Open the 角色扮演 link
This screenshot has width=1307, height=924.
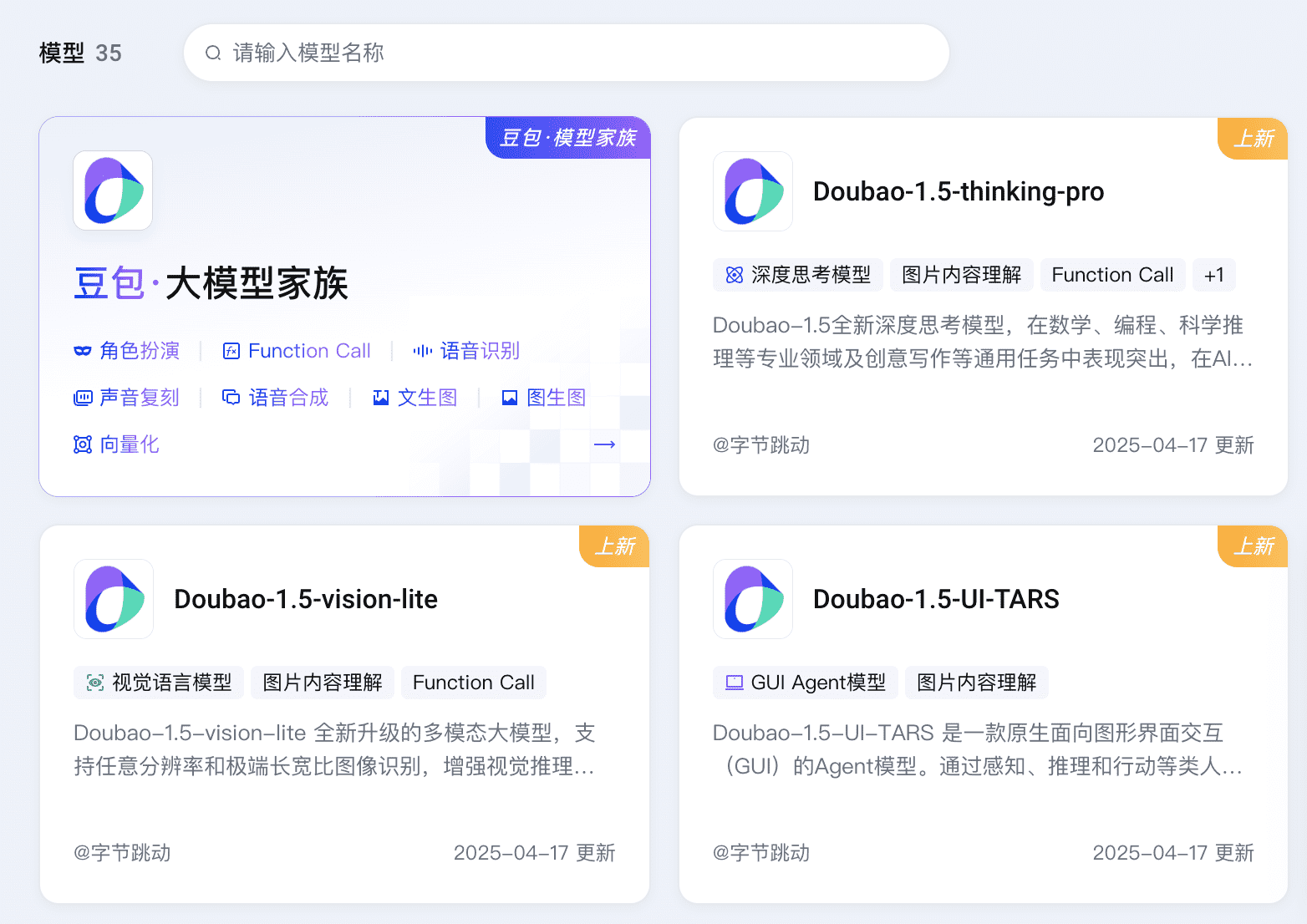[x=140, y=351]
